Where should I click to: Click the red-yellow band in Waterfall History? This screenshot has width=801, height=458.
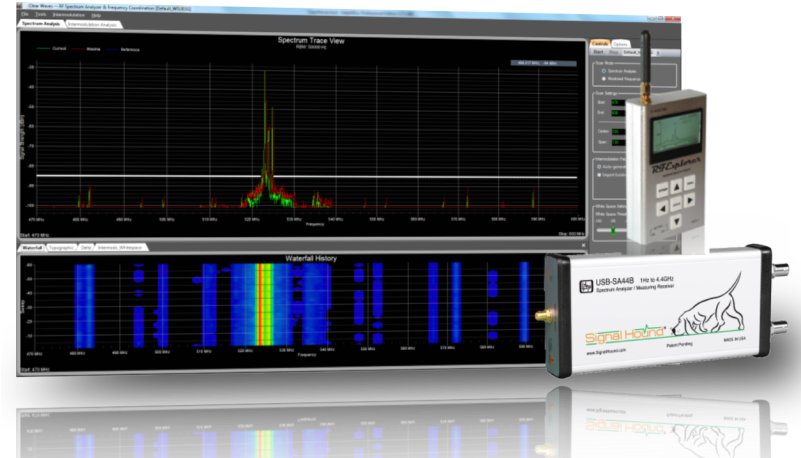(264, 305)
